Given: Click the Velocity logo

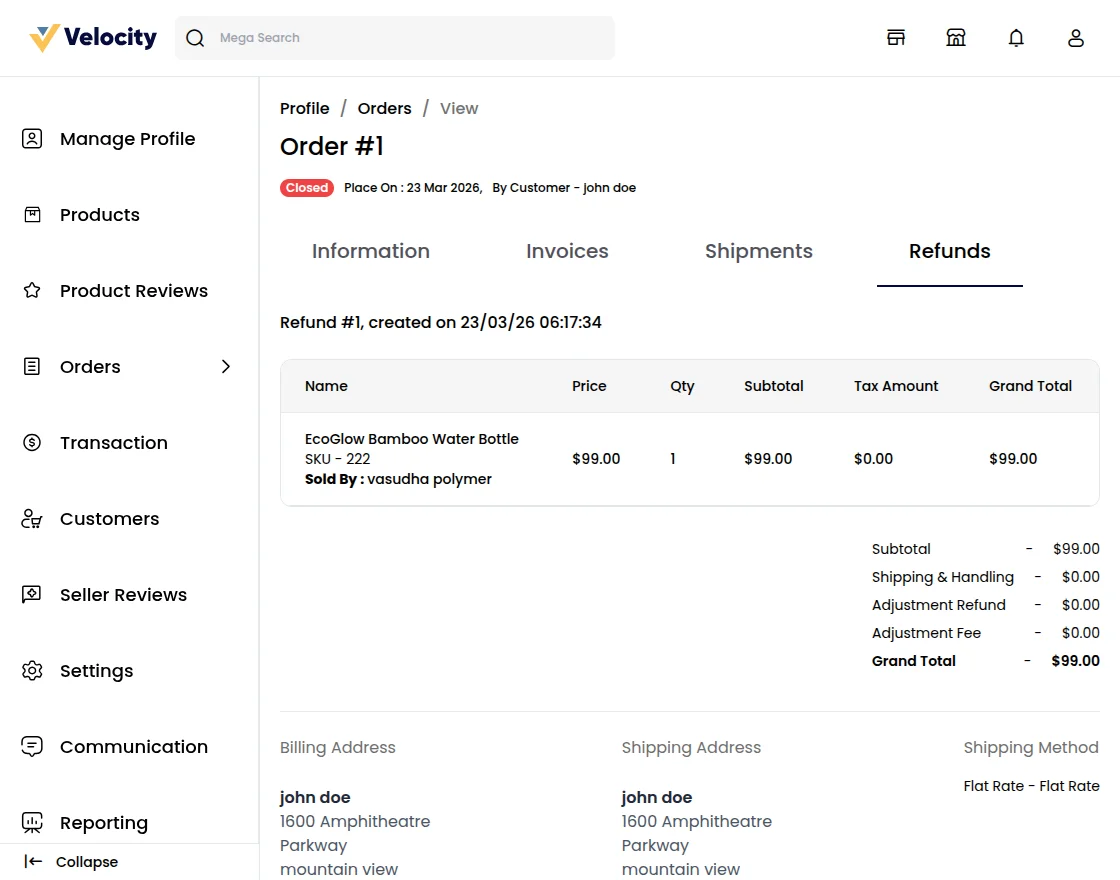Looking at the screenshot, I should 91,37.
